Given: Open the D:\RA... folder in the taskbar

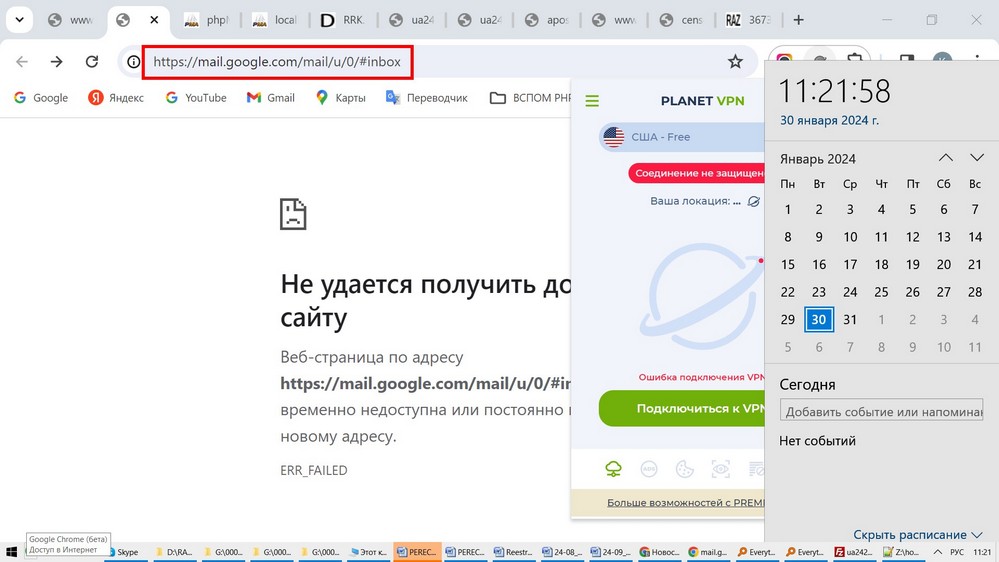Looking at the screenshot, I should (175, 552).
